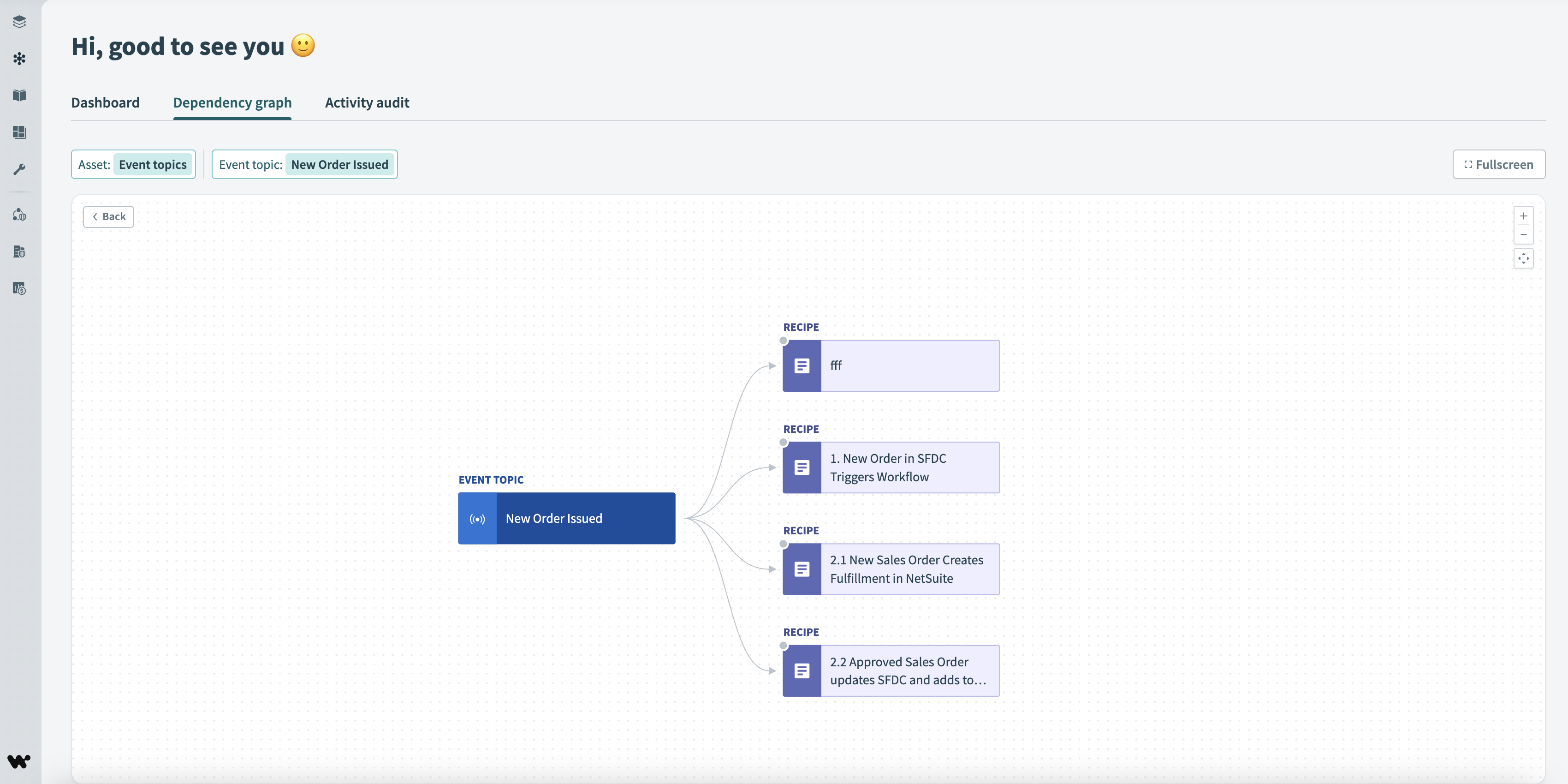Select the 2.1 New Sales Order recipe node
Viewport: 1568px width, 784px height.
tap(891, 569)
